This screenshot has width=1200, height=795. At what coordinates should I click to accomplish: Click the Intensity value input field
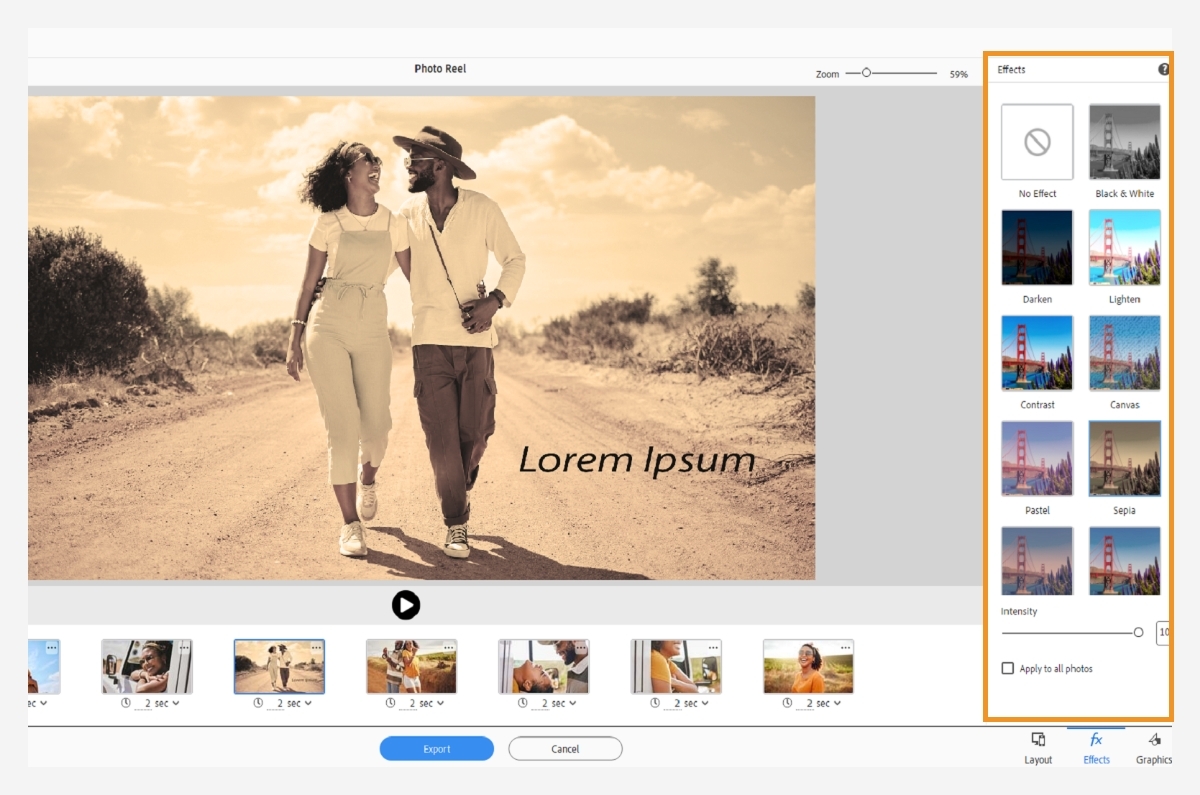(1165, 632)
